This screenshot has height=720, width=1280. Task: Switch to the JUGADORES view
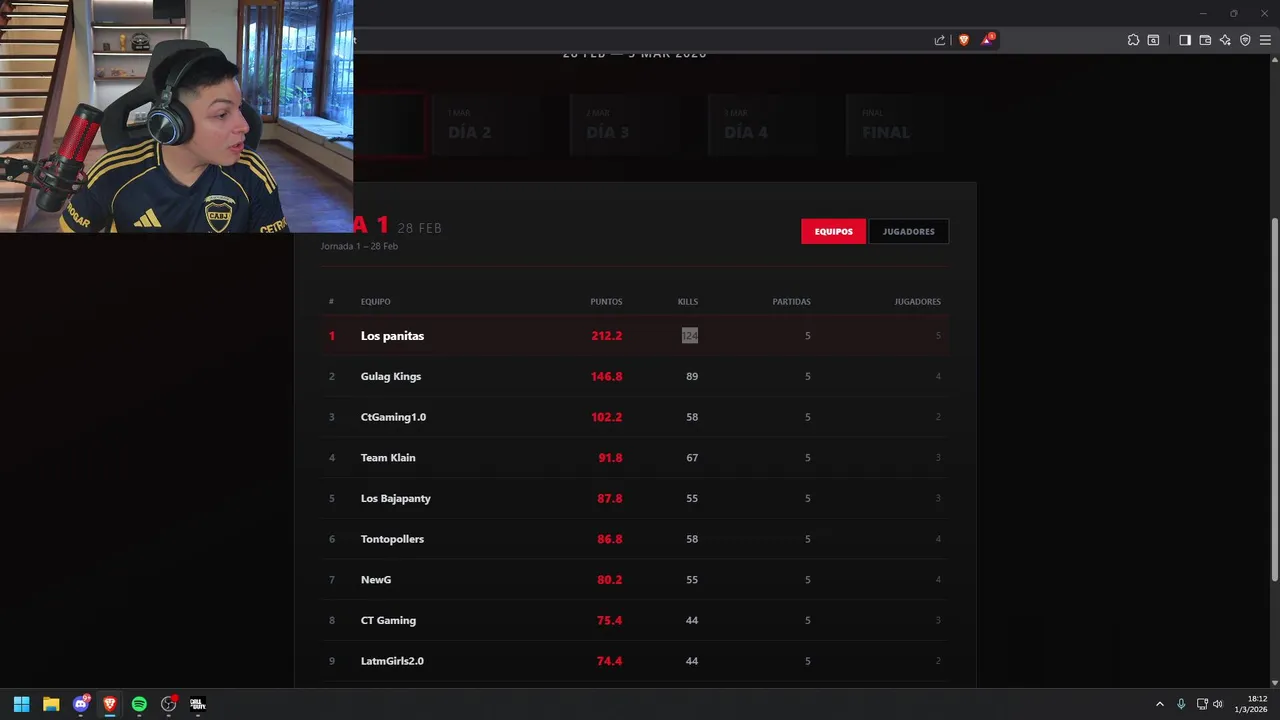pyautogui.click(x=908, y=231)
